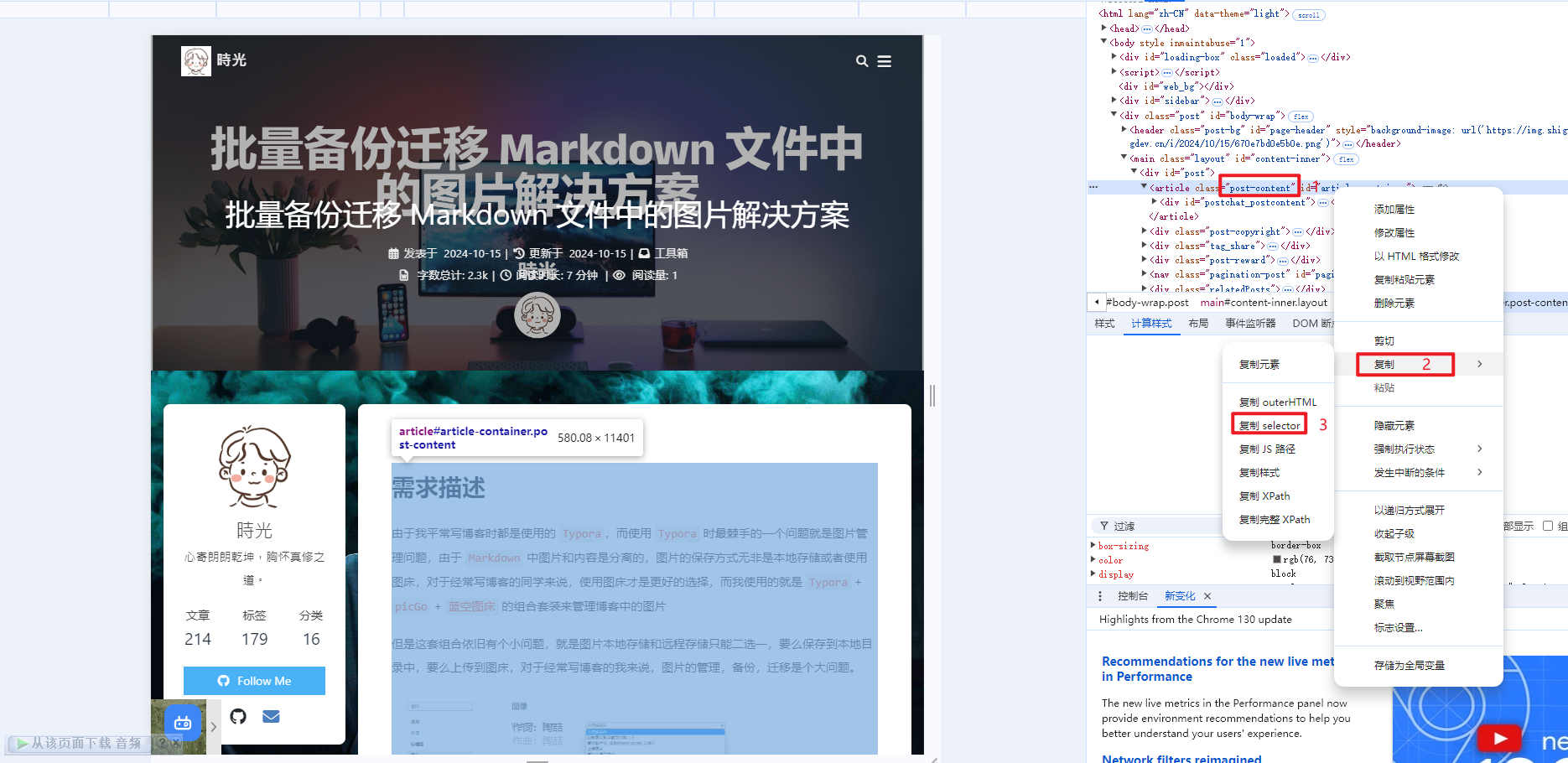Click the filter funnel icon in computed styles
The width and height of the screenshot is (1568, 763).
[1104, 526]
